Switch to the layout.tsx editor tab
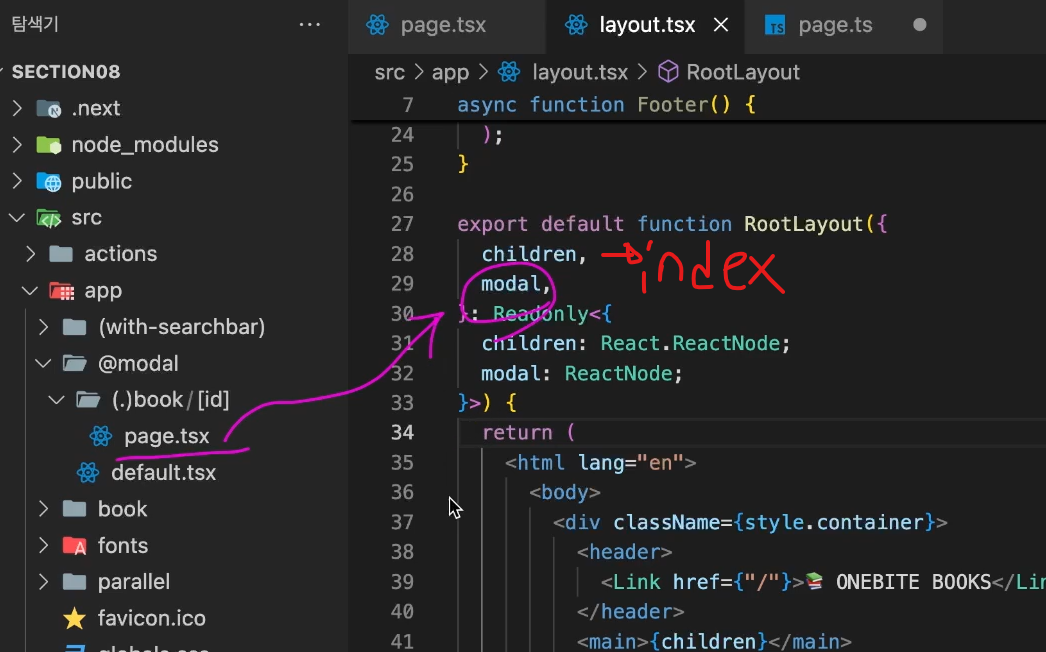Image resolution: width=1046 pixels, height=652 pixels. (645, 25)
